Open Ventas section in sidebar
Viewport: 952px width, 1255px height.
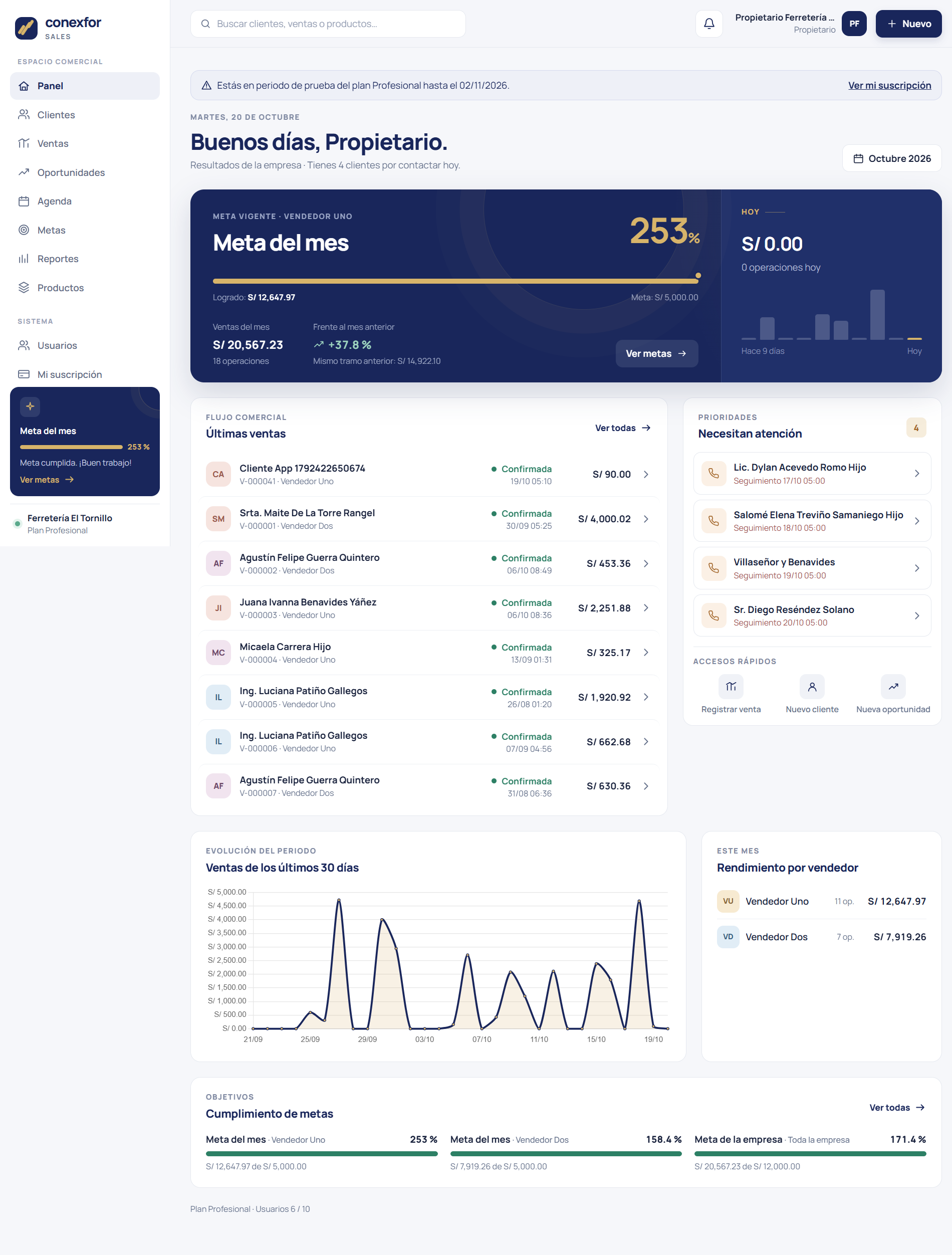(x=85, y=143)
